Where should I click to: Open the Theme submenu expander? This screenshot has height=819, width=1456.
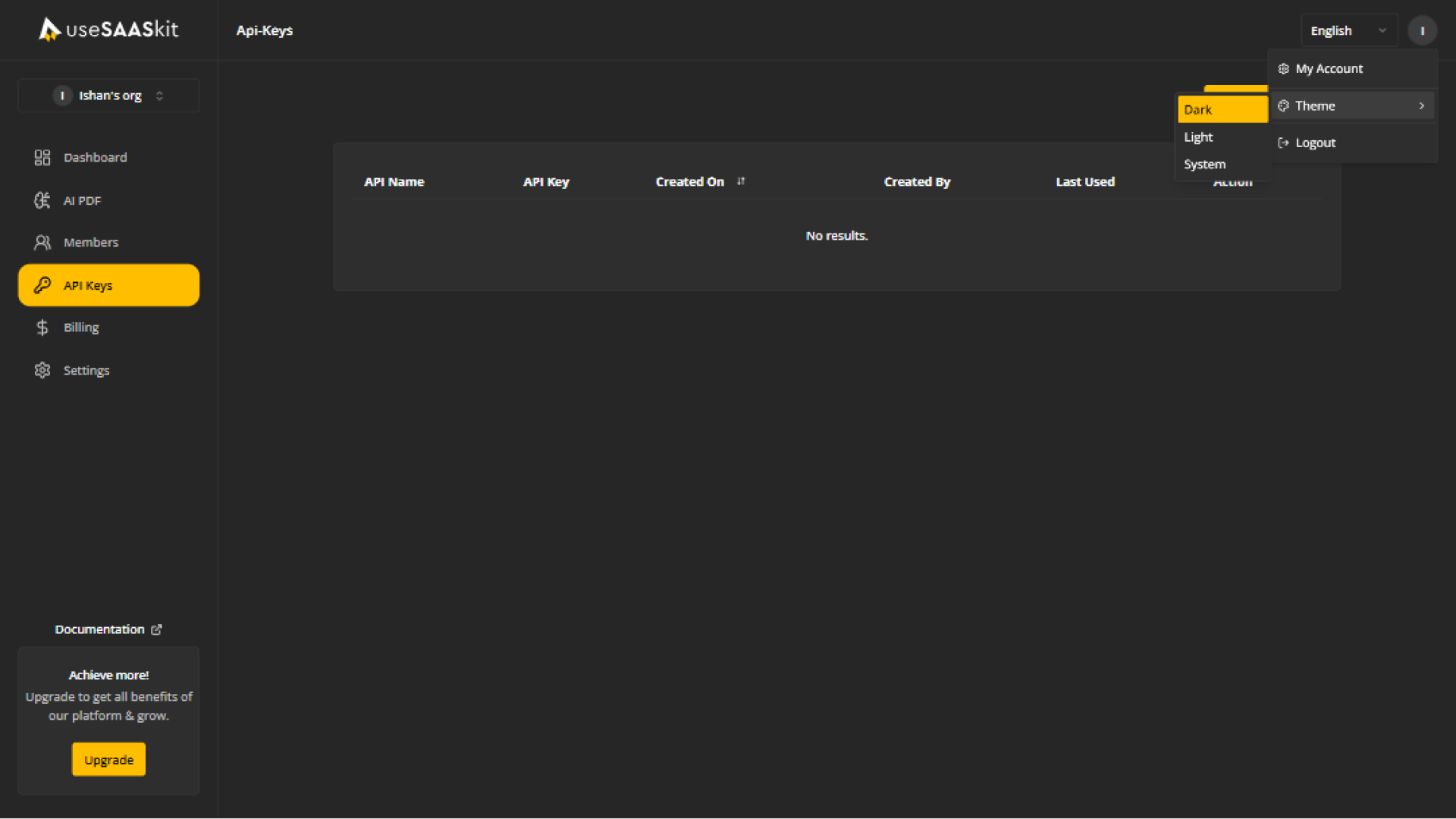[1423, 105]
